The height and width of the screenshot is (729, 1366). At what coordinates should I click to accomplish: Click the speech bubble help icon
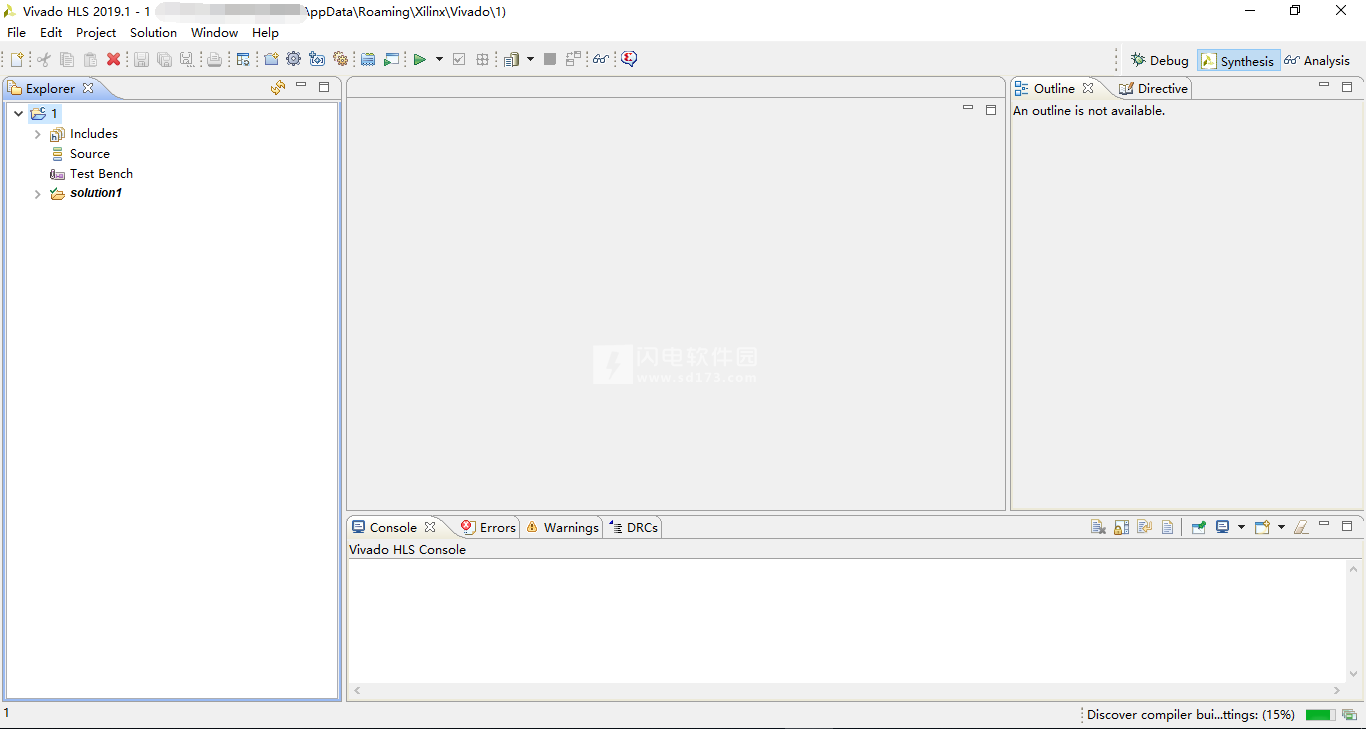pyautogui.click(x=628, y=59)
